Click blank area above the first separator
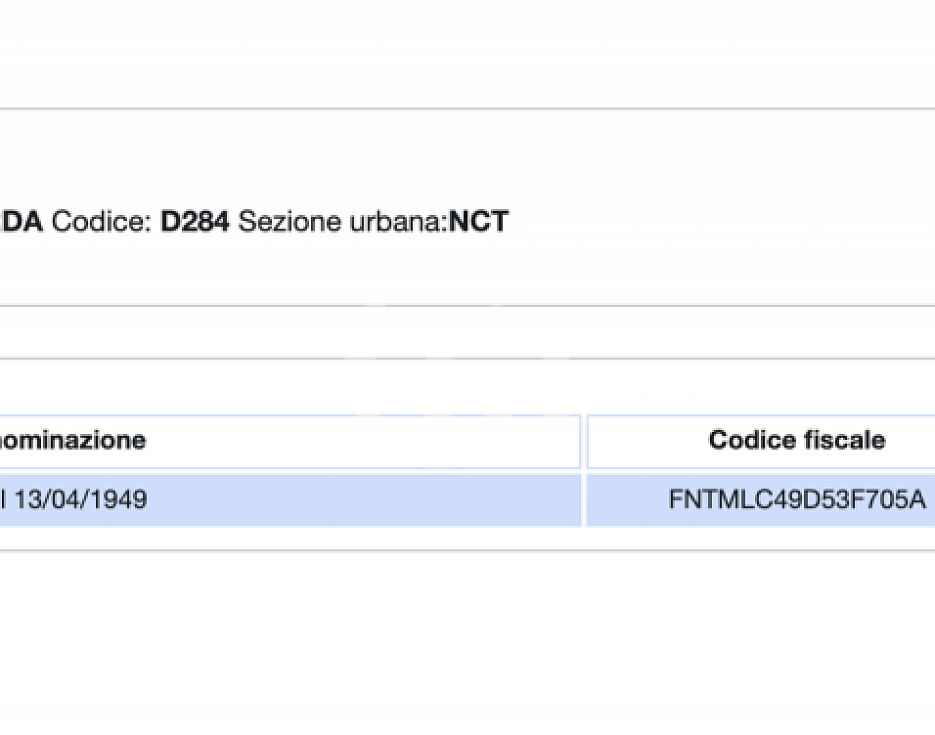The height and width of the screenshot is (735, 935). [x=468, y=54]
